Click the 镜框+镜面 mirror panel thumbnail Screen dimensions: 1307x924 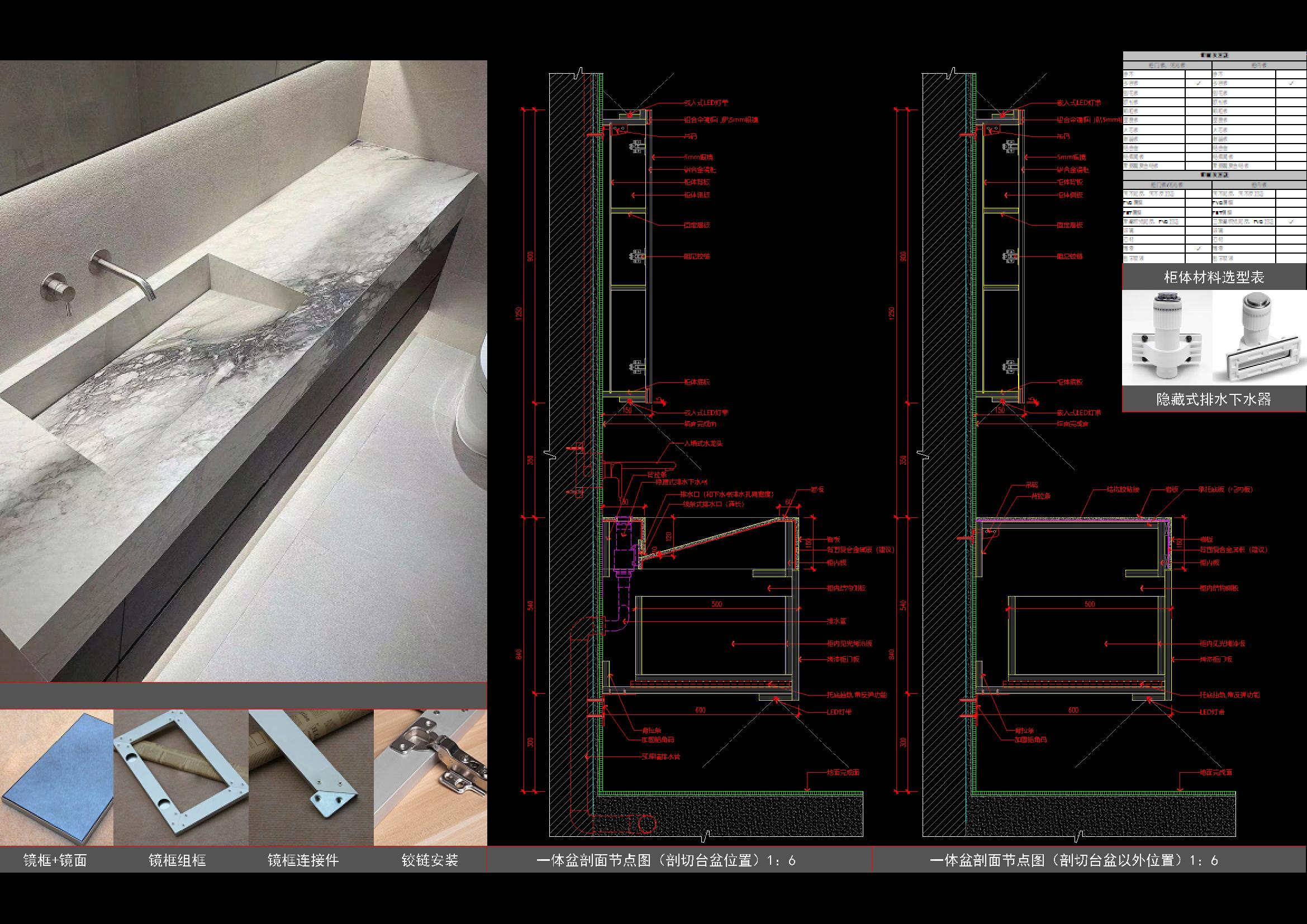coord(56,777)
